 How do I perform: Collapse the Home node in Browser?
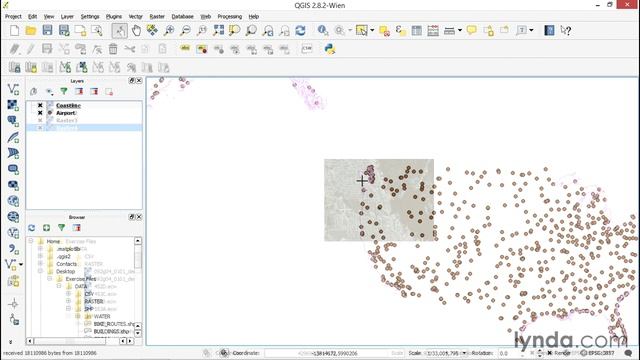(x=31, y=241)
